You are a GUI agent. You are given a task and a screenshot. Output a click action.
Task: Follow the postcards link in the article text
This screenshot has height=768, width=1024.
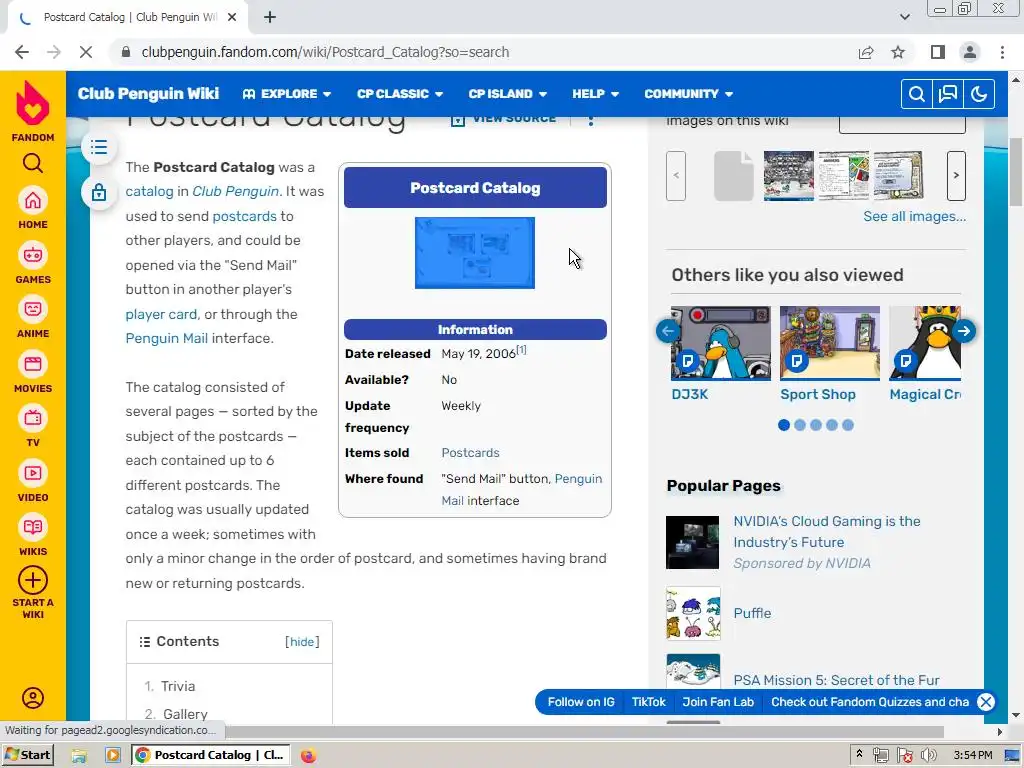(244, 216)
